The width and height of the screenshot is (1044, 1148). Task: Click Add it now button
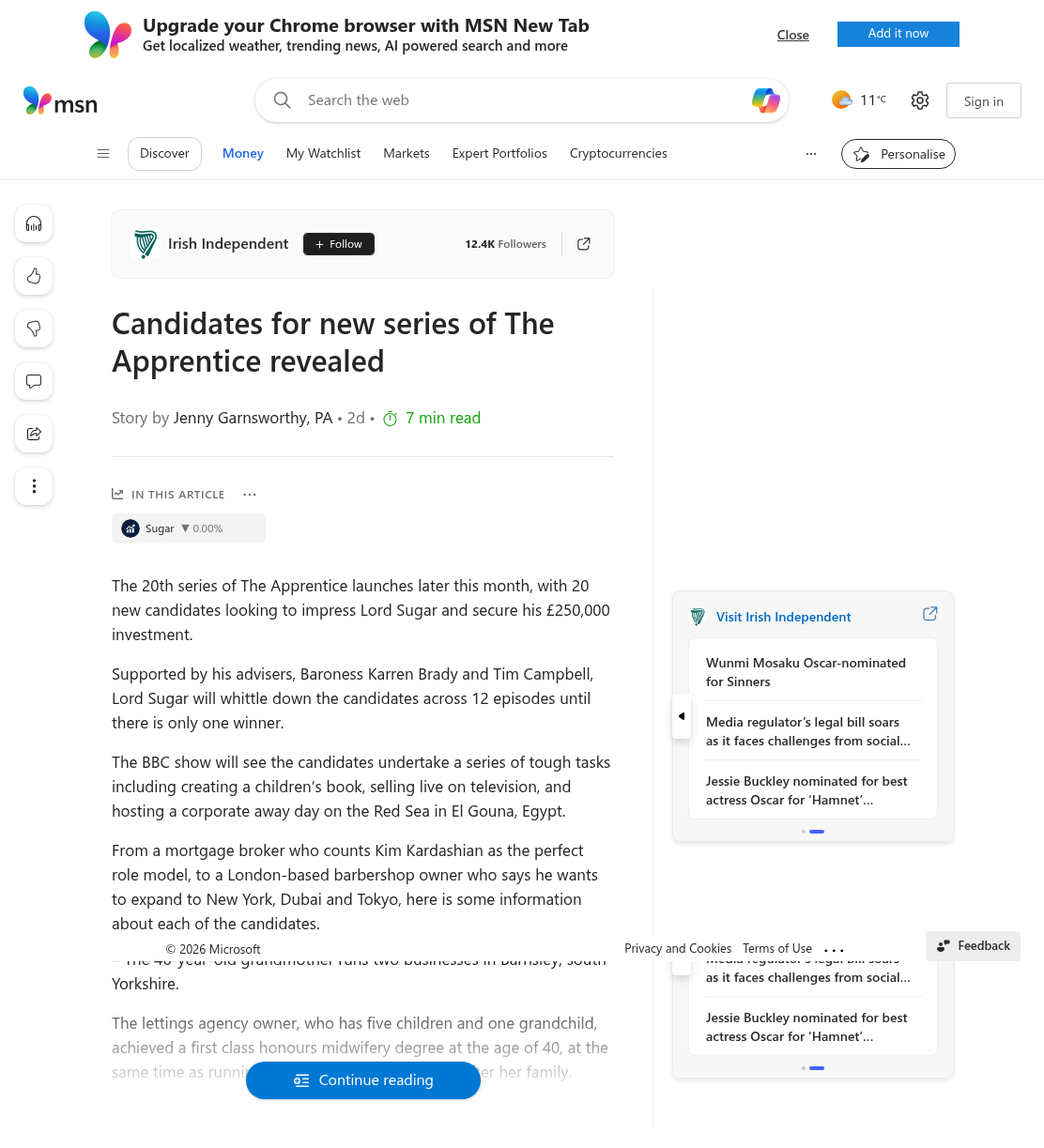pos(898,34)
